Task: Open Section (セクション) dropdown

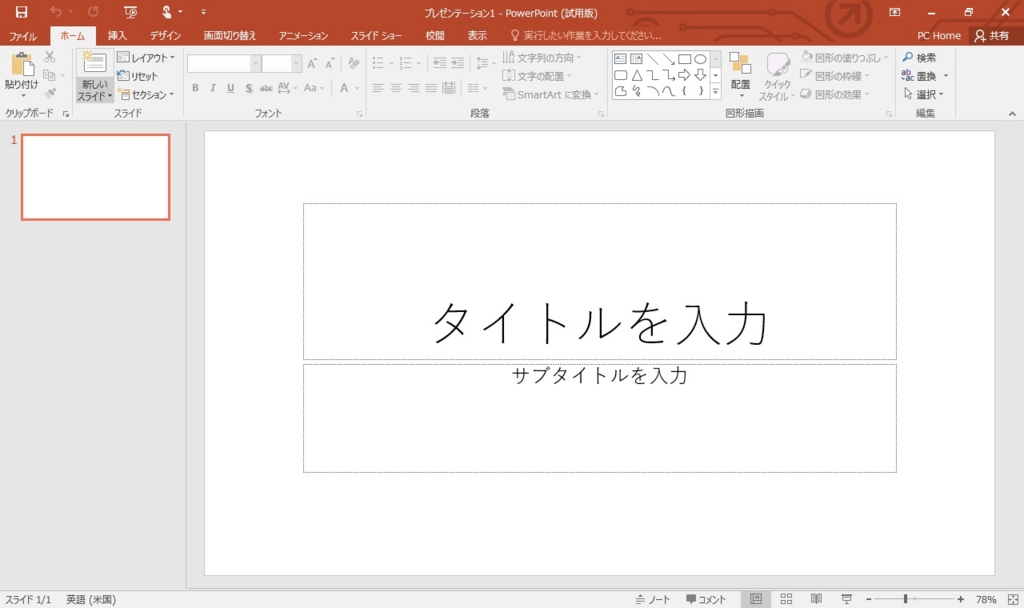Action: (146, 95)
